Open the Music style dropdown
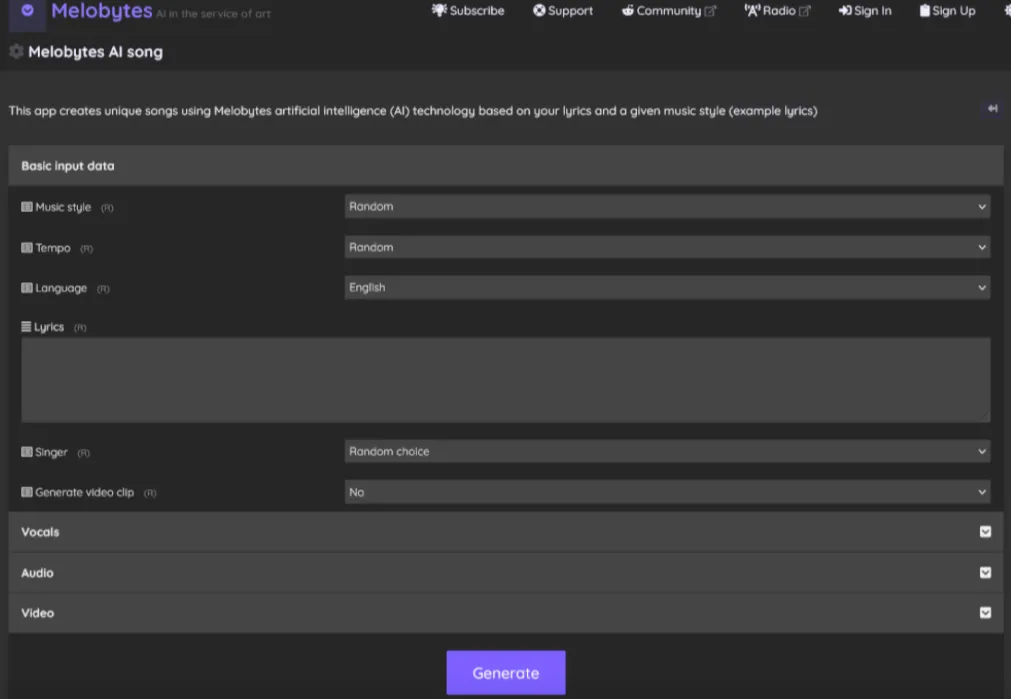This screenshot has width=1011, height=699. coord(667,206)
